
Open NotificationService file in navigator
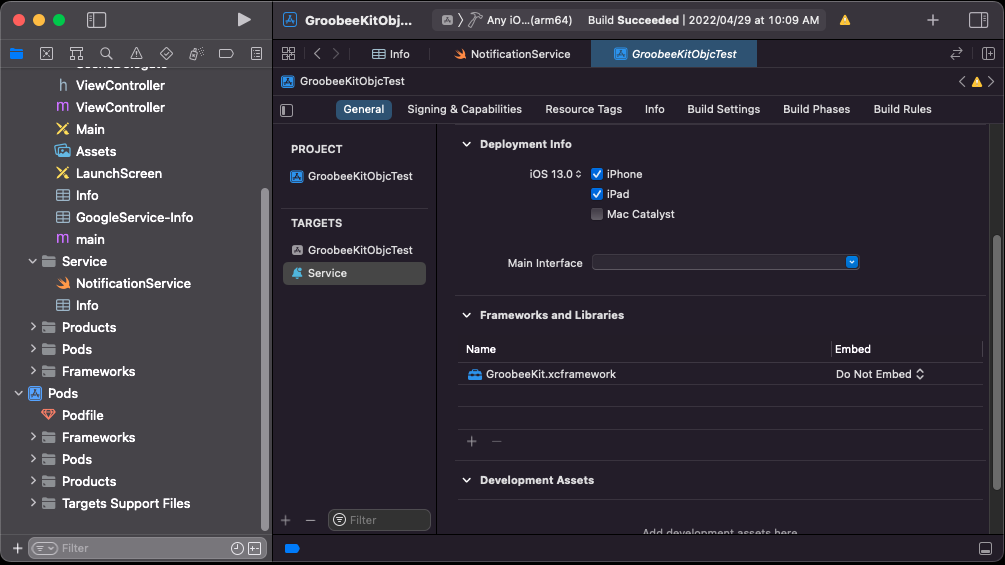tap(133, 283)
